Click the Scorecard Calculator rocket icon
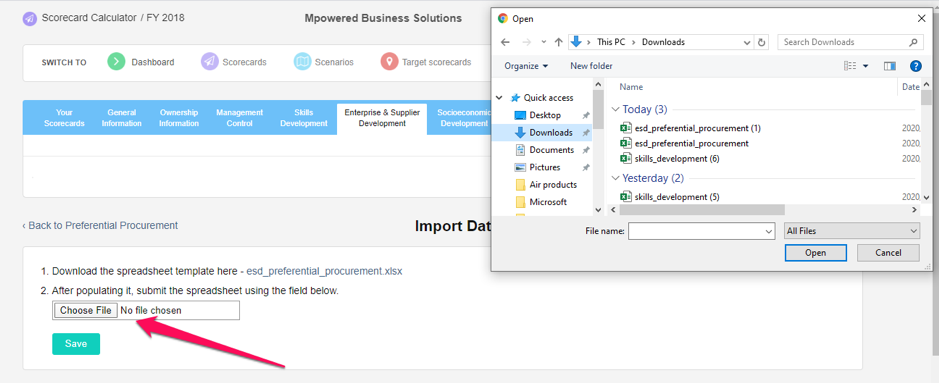 click(x=30, y=19)
